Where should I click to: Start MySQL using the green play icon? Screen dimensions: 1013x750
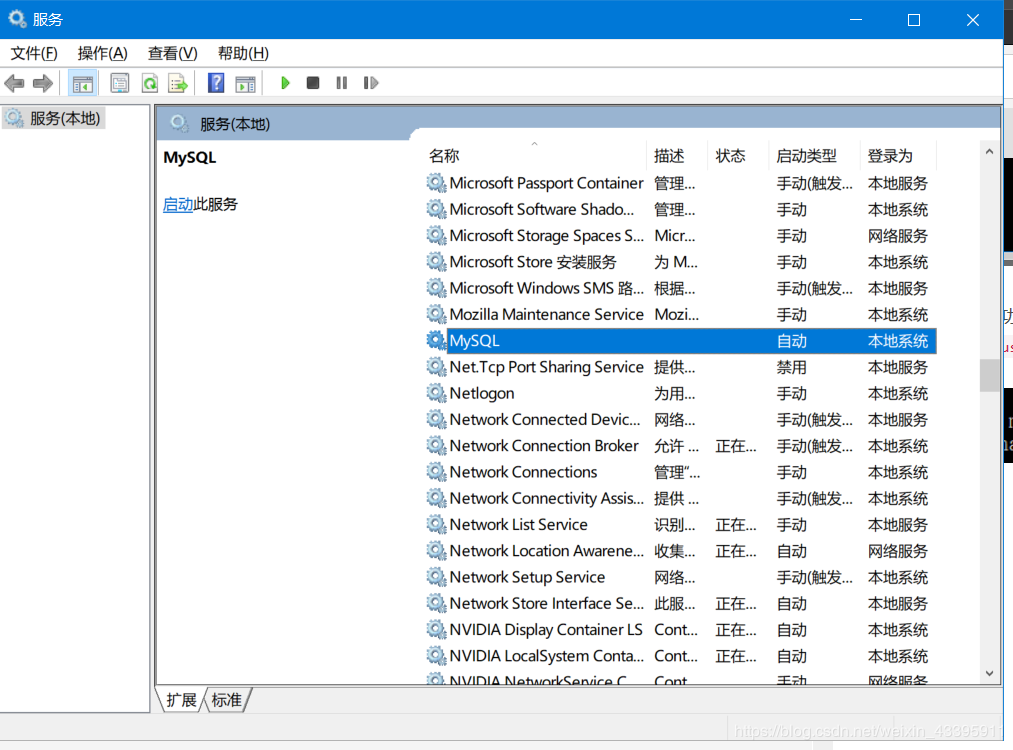[285, 83]
